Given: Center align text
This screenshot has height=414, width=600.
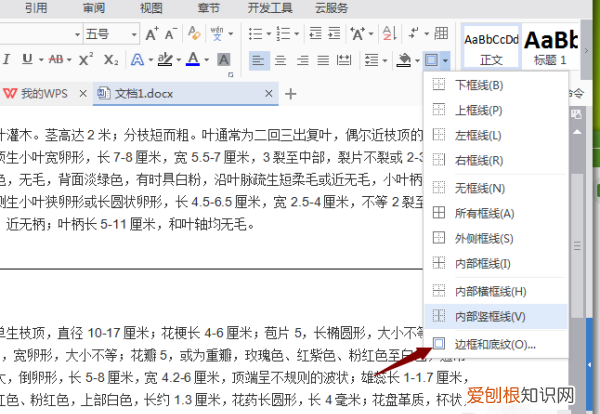Looking at the screenshot, I should coord(280,60).
